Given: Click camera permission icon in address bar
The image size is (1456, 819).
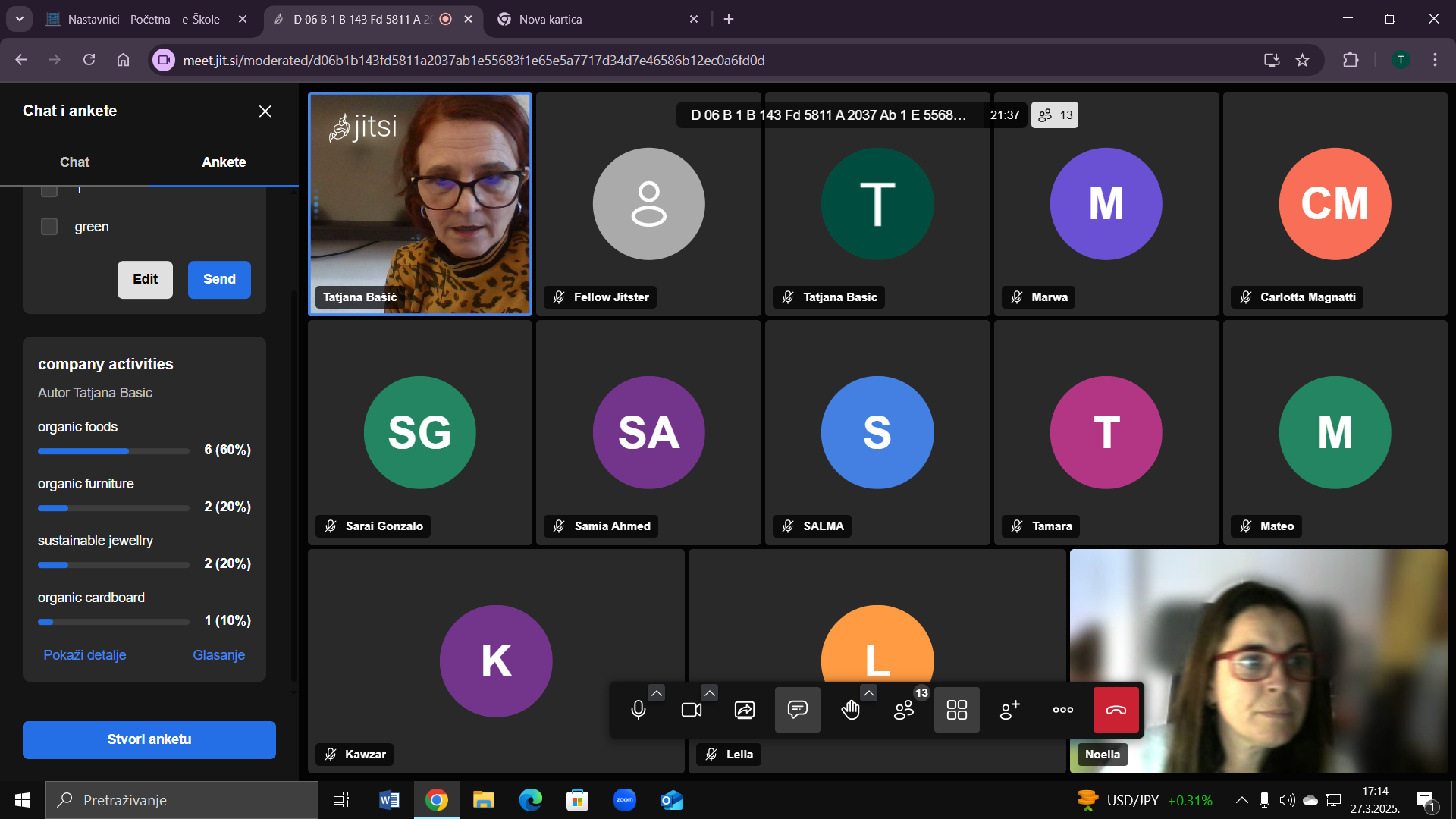Looking at the screenshot, I should tap(164, 61).
